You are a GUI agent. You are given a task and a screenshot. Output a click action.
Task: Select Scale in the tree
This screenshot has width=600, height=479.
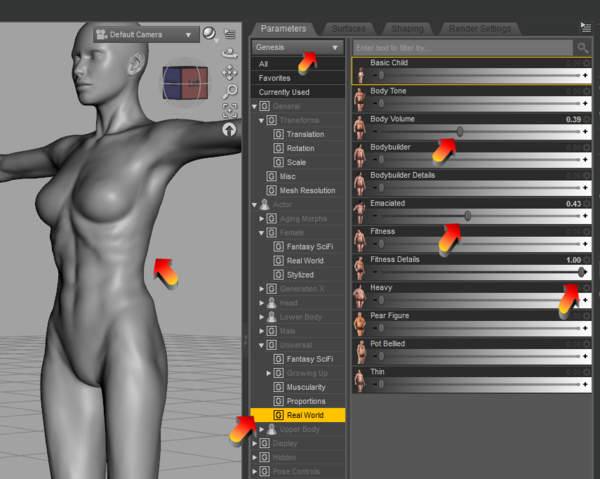[296, 163]
